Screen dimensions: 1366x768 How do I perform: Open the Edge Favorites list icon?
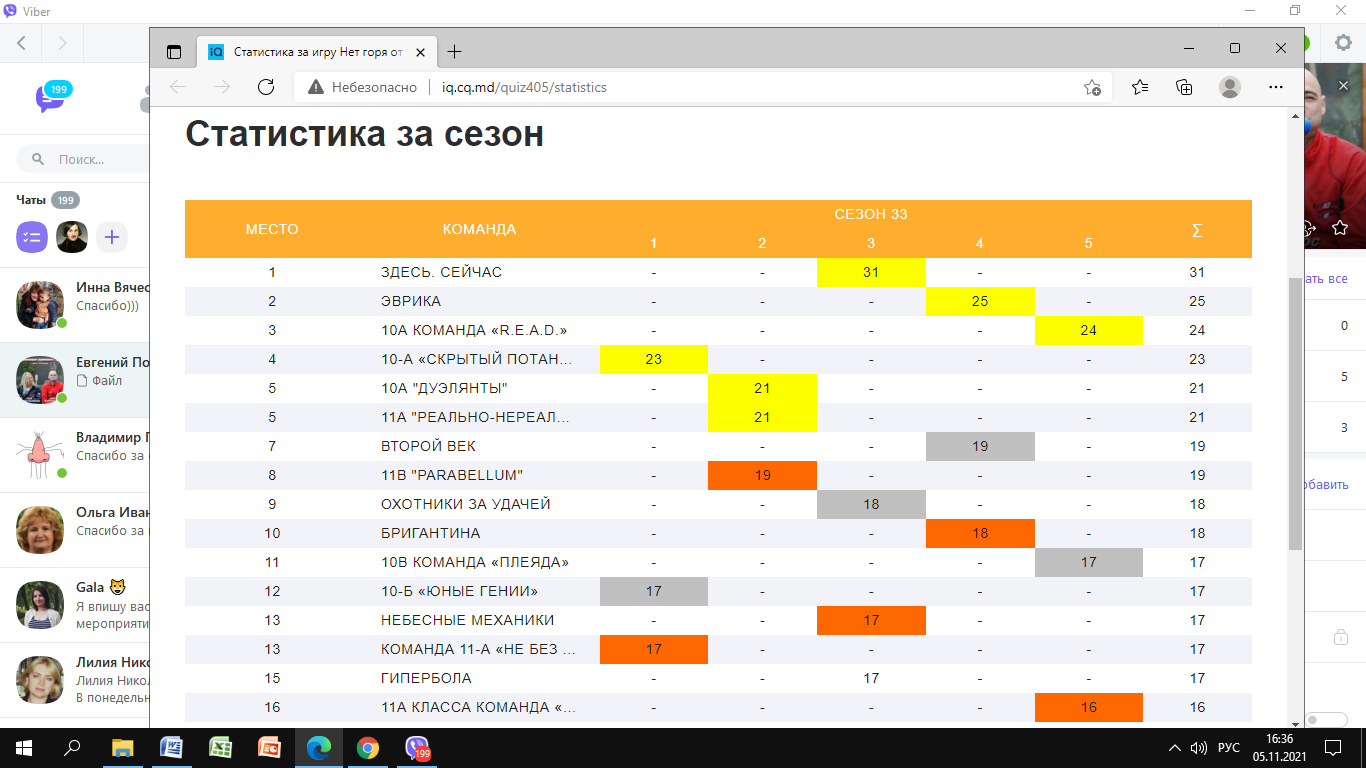pyautogui.click(x=1140, y=87)
